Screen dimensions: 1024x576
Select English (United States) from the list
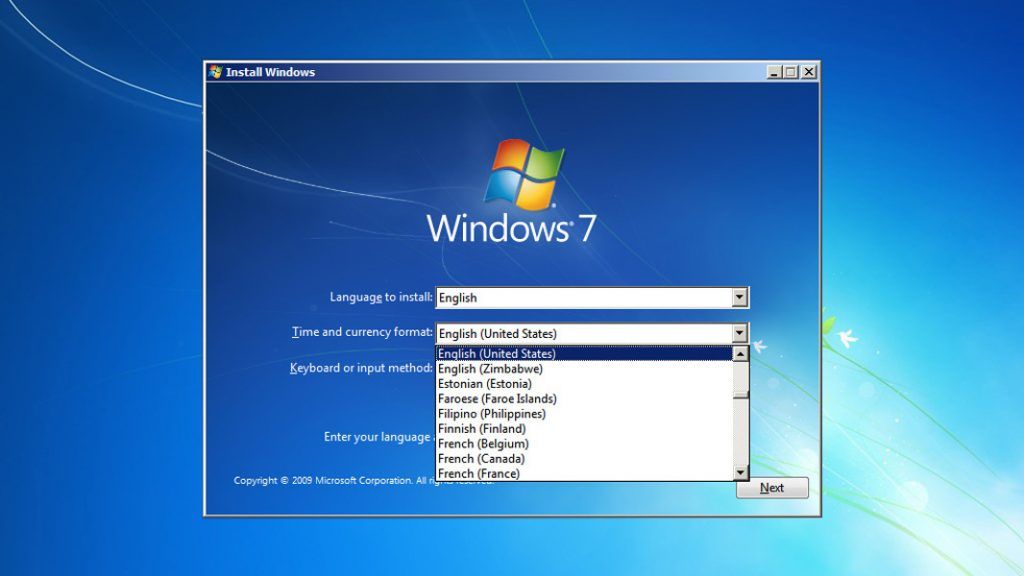coord(497,354)
